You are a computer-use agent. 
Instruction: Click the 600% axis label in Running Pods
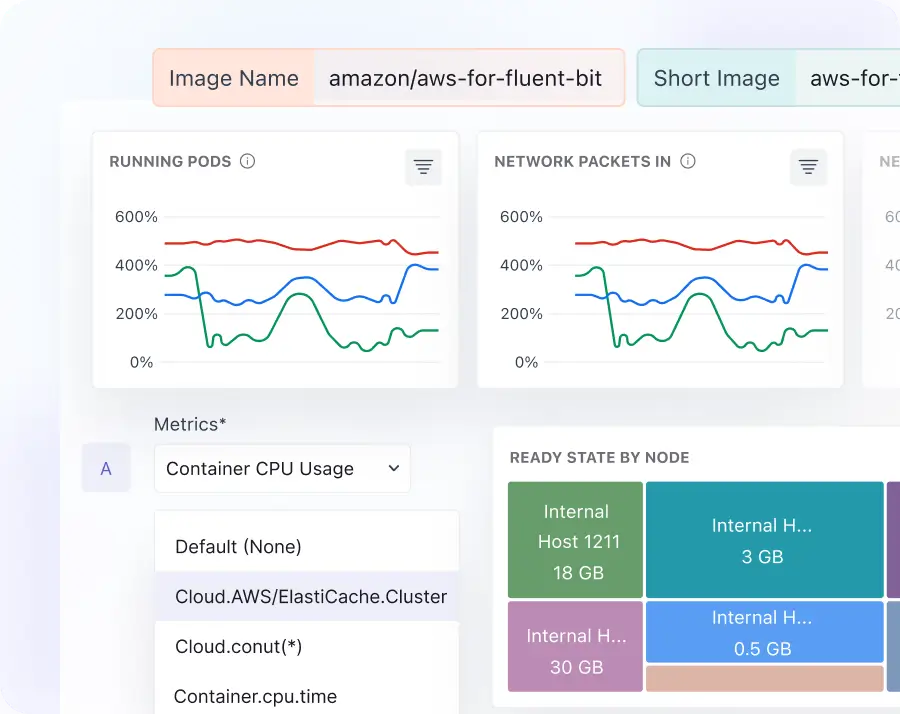coord(136,216)
